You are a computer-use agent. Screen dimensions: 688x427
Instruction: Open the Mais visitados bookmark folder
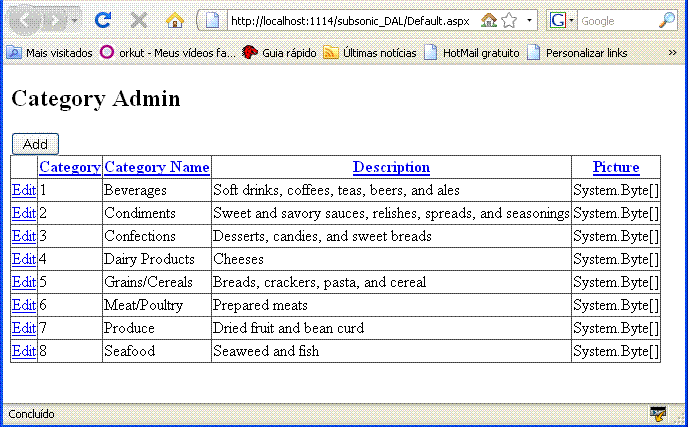tap(50, 53)
